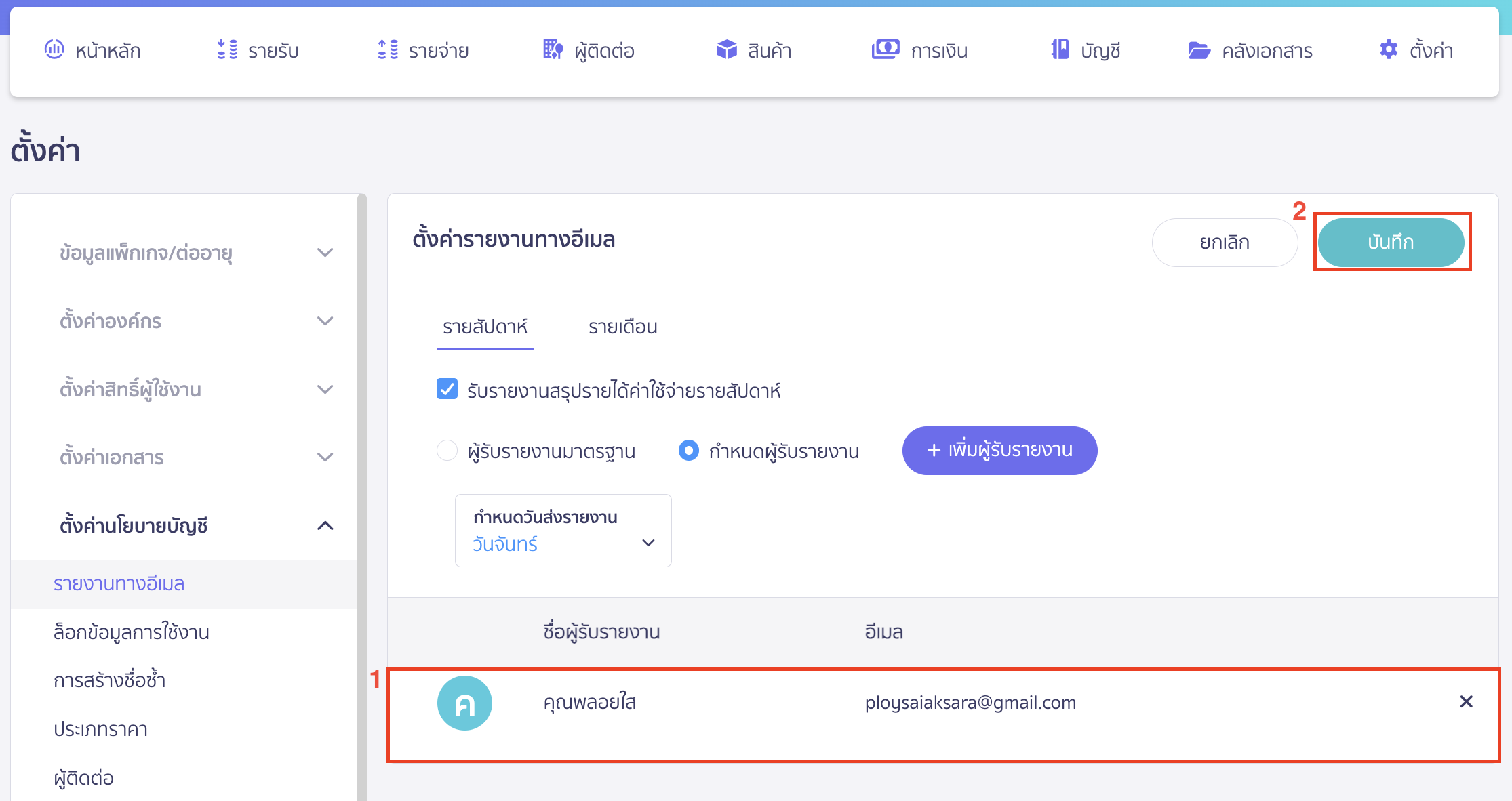
Task: Select the รายสัปดาห์ tab
Action: click(484, 327)
